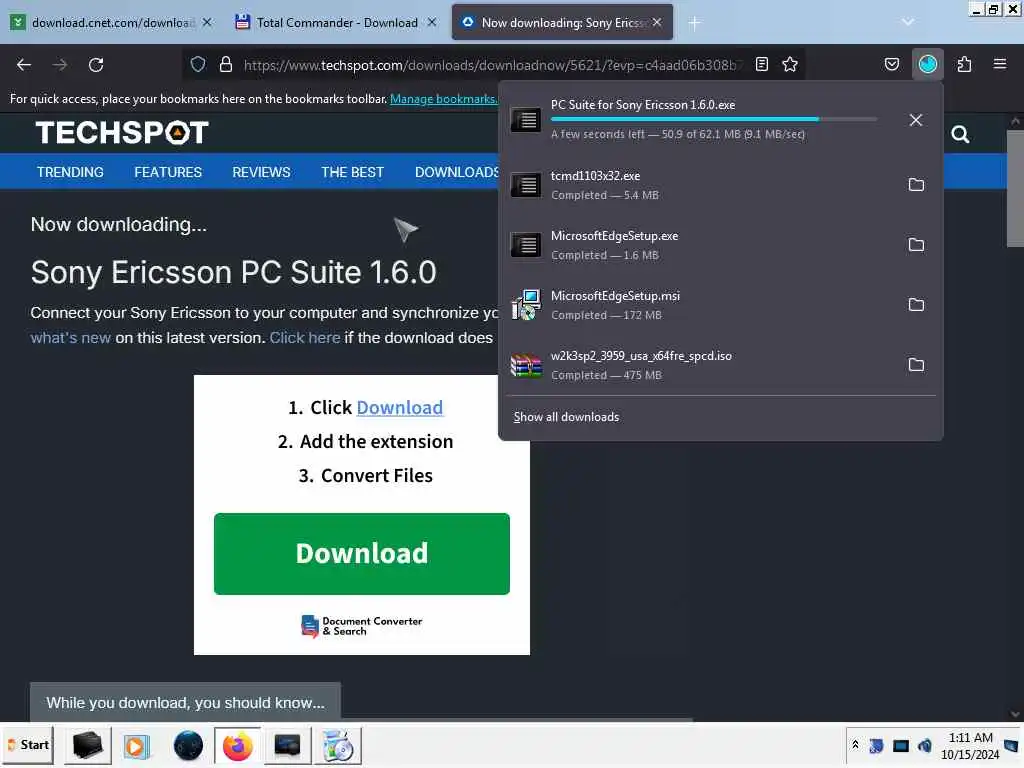Image resolution: width=1024 pixels, height=768 pixels.
Task: Open the DOWNLOADS menu item
Action: pyautogui.click(x=456, y=172)
